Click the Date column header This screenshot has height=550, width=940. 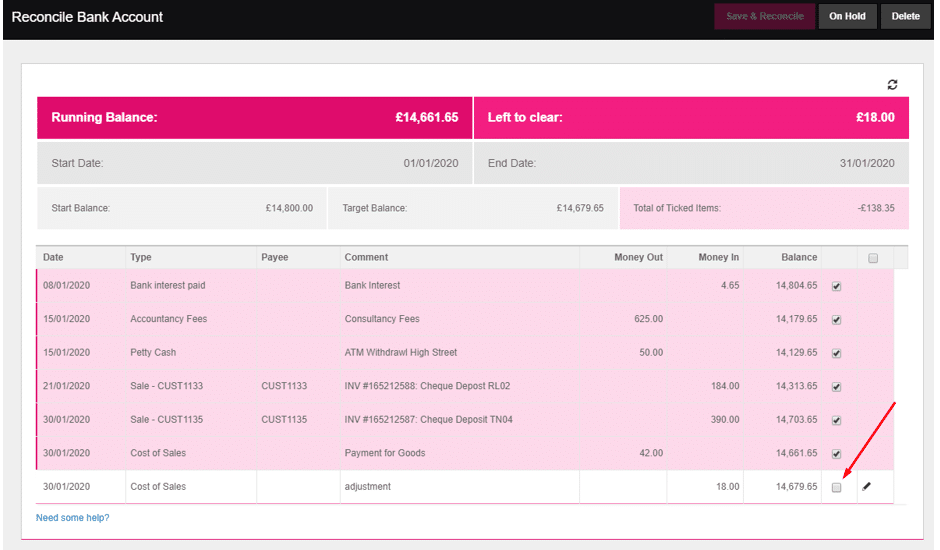point(53,258)
